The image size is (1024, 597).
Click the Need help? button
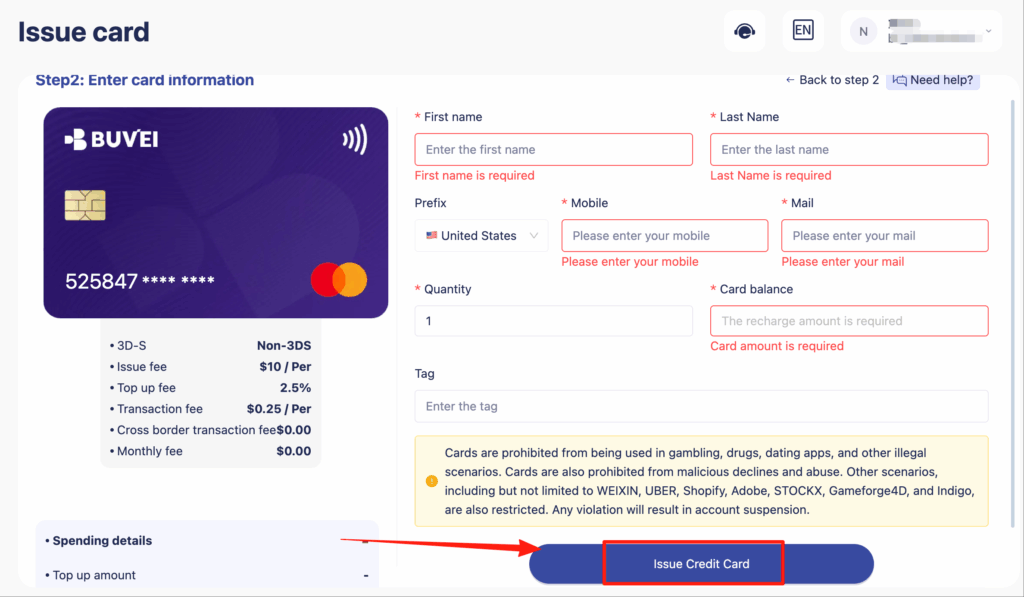tap(933, 80)
